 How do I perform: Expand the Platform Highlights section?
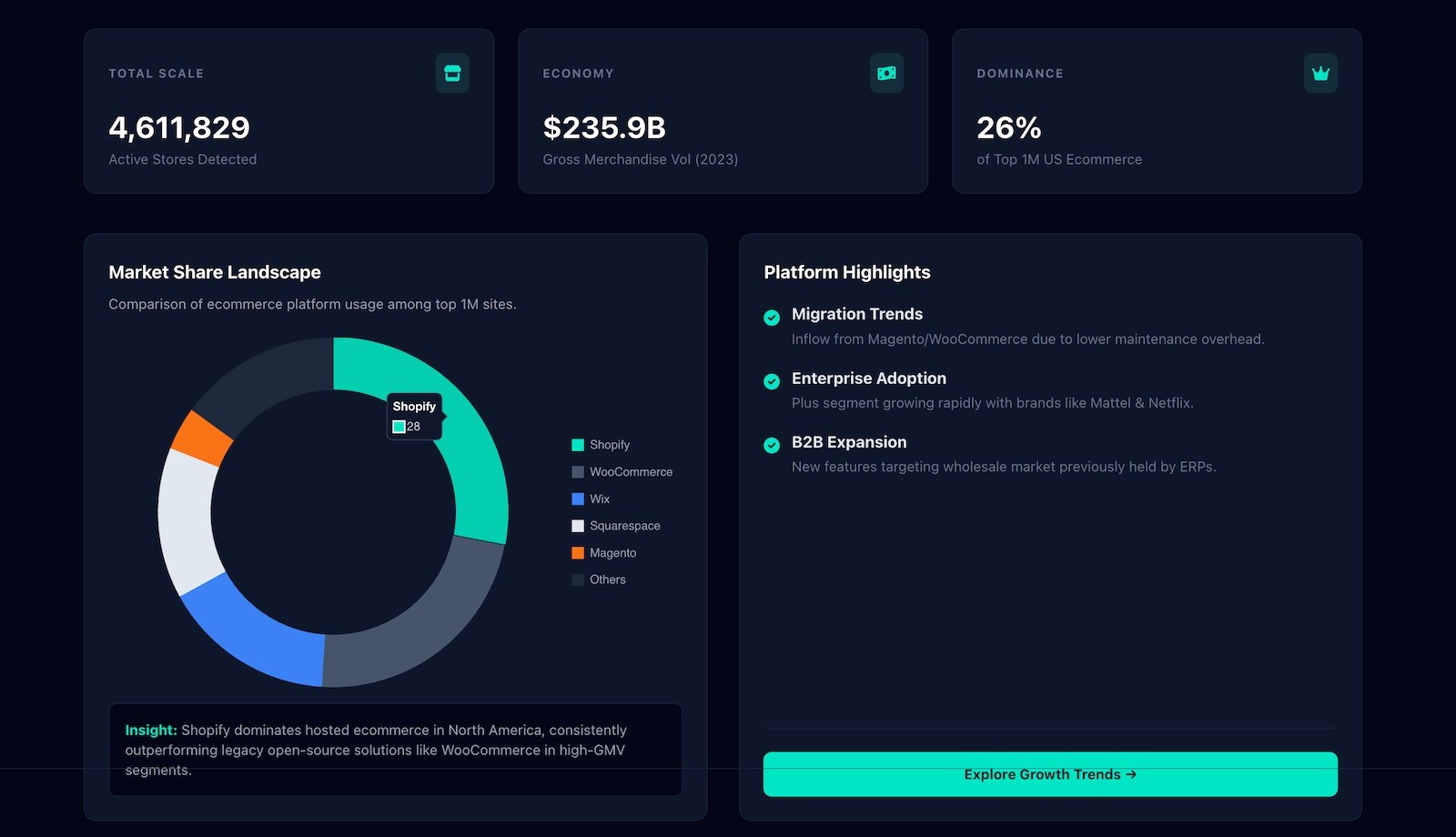coord(846,272)
